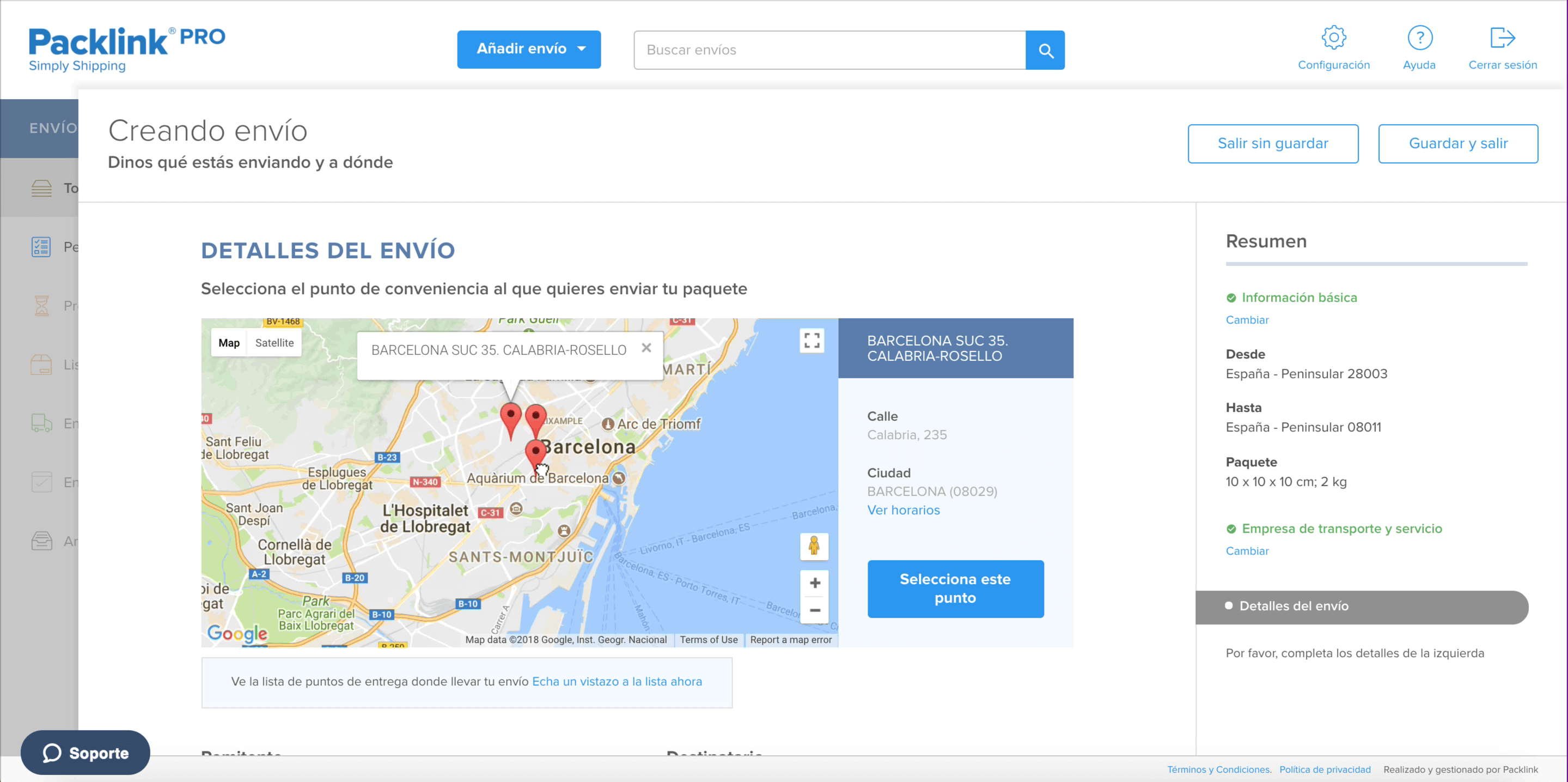Click the sidebar archive drawer icon
1568x782 pixels.
point(41,541)
